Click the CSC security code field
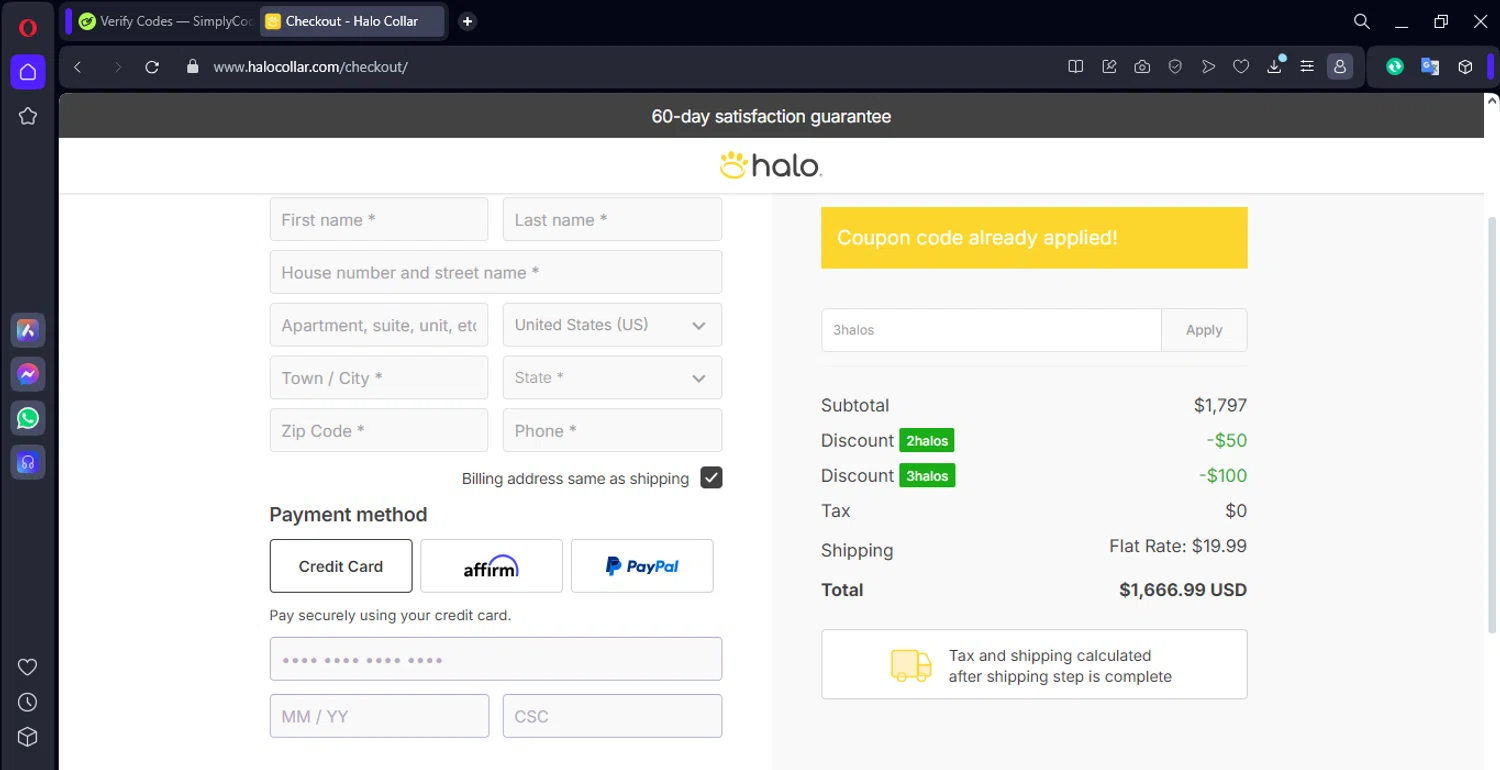Viewport: 1500px width, 770px height. 612,716
